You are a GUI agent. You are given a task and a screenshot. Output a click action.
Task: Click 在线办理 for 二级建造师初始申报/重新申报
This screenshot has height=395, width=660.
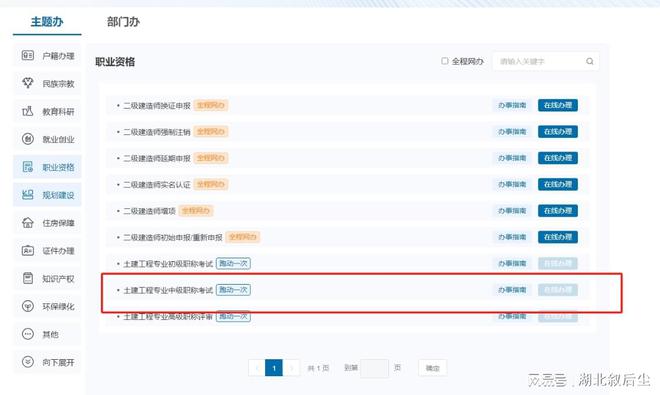558,237
